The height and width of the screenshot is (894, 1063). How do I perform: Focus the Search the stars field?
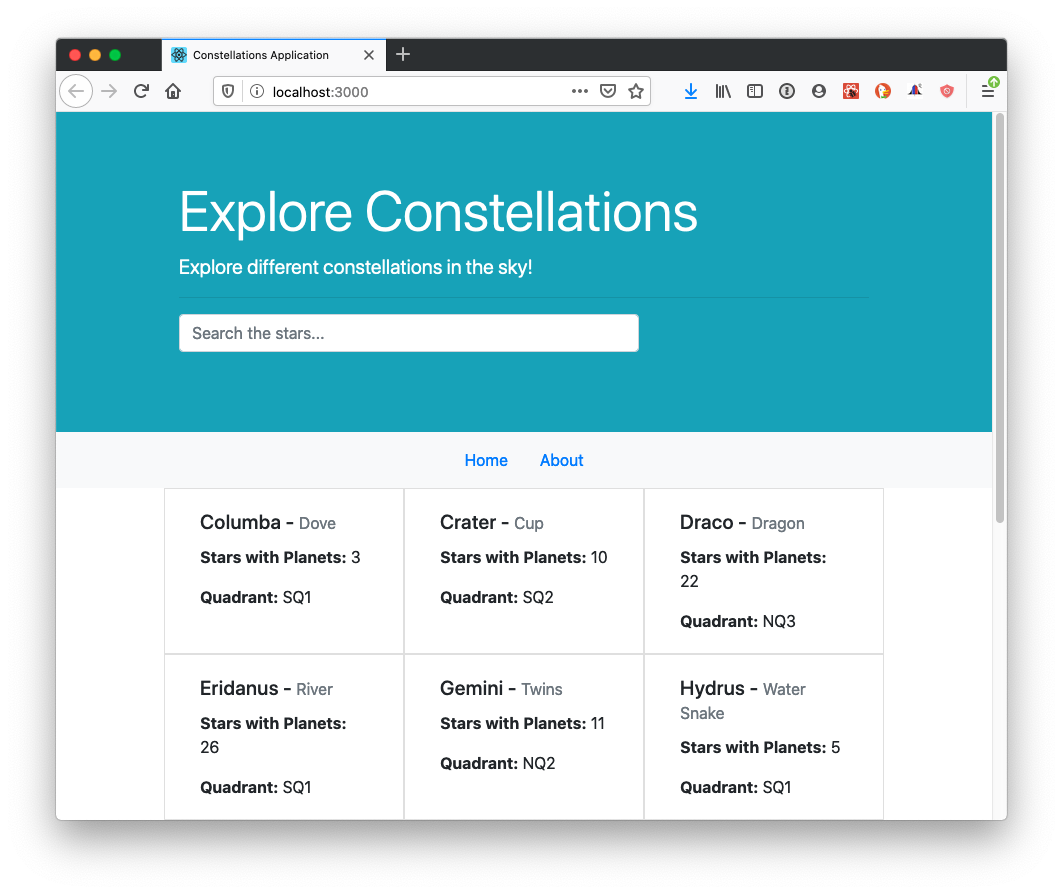(x=409, y=333)
